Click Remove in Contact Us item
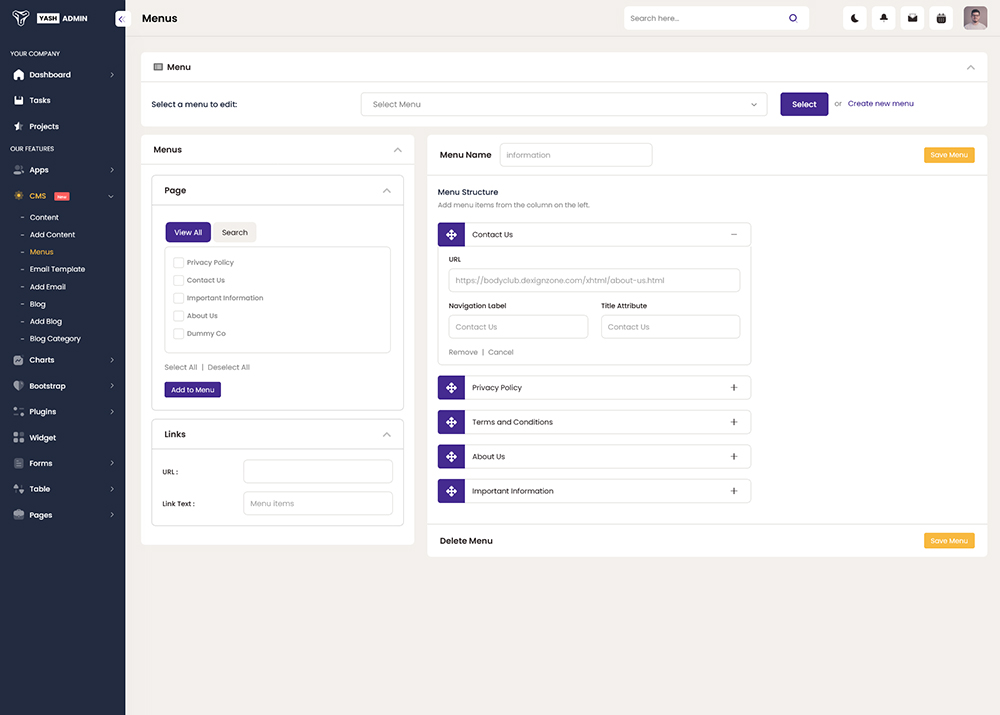This screenshot has height=715, width=1000. [x=463, y=352]
